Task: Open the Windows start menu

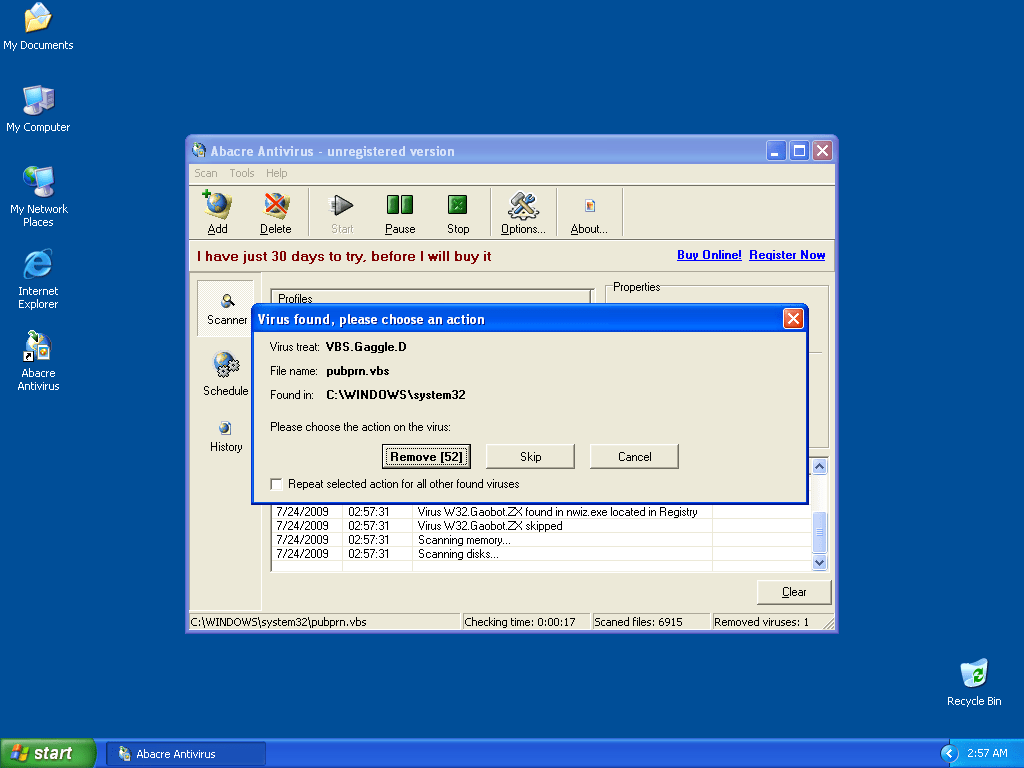Action: [48, 753]
